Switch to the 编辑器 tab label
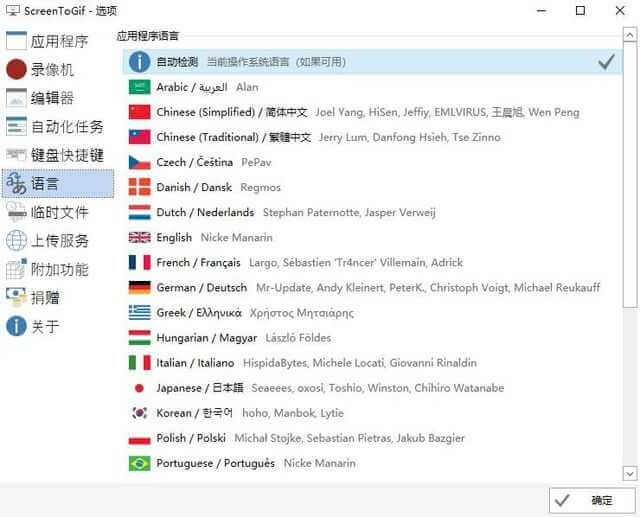Screen dimensions: 640x517 (x=53, y=98)
